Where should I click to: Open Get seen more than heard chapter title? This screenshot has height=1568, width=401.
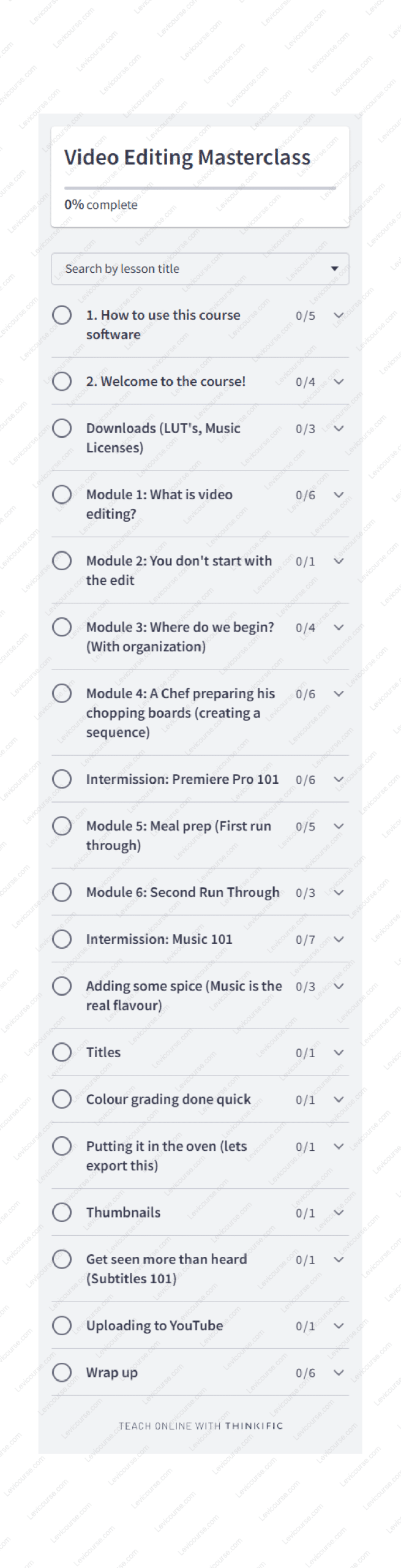click(166, 1268)
